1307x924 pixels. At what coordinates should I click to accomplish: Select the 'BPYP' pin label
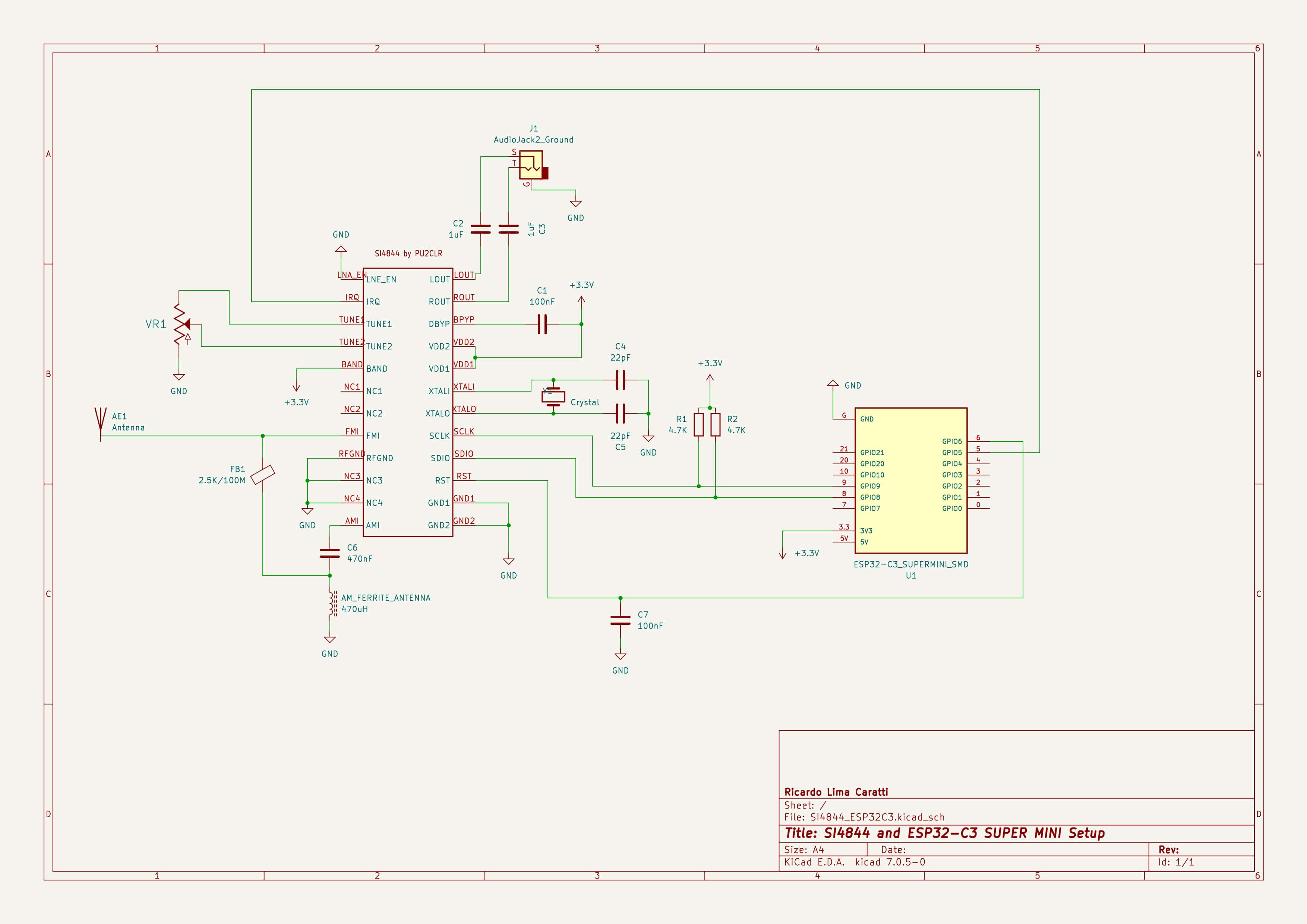pos(464,320)
